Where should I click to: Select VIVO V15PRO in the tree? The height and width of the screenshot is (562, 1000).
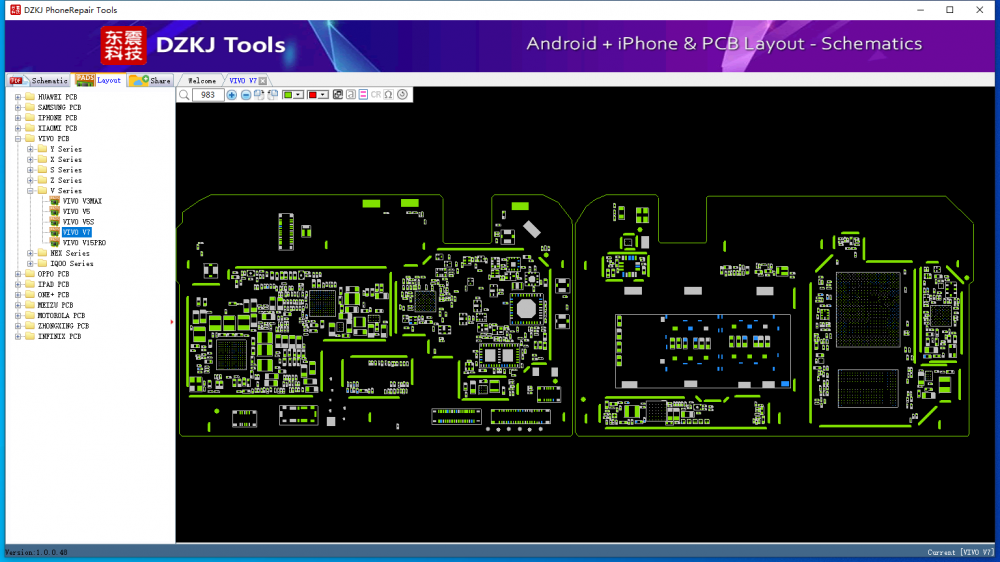click(x=84, y=243)
